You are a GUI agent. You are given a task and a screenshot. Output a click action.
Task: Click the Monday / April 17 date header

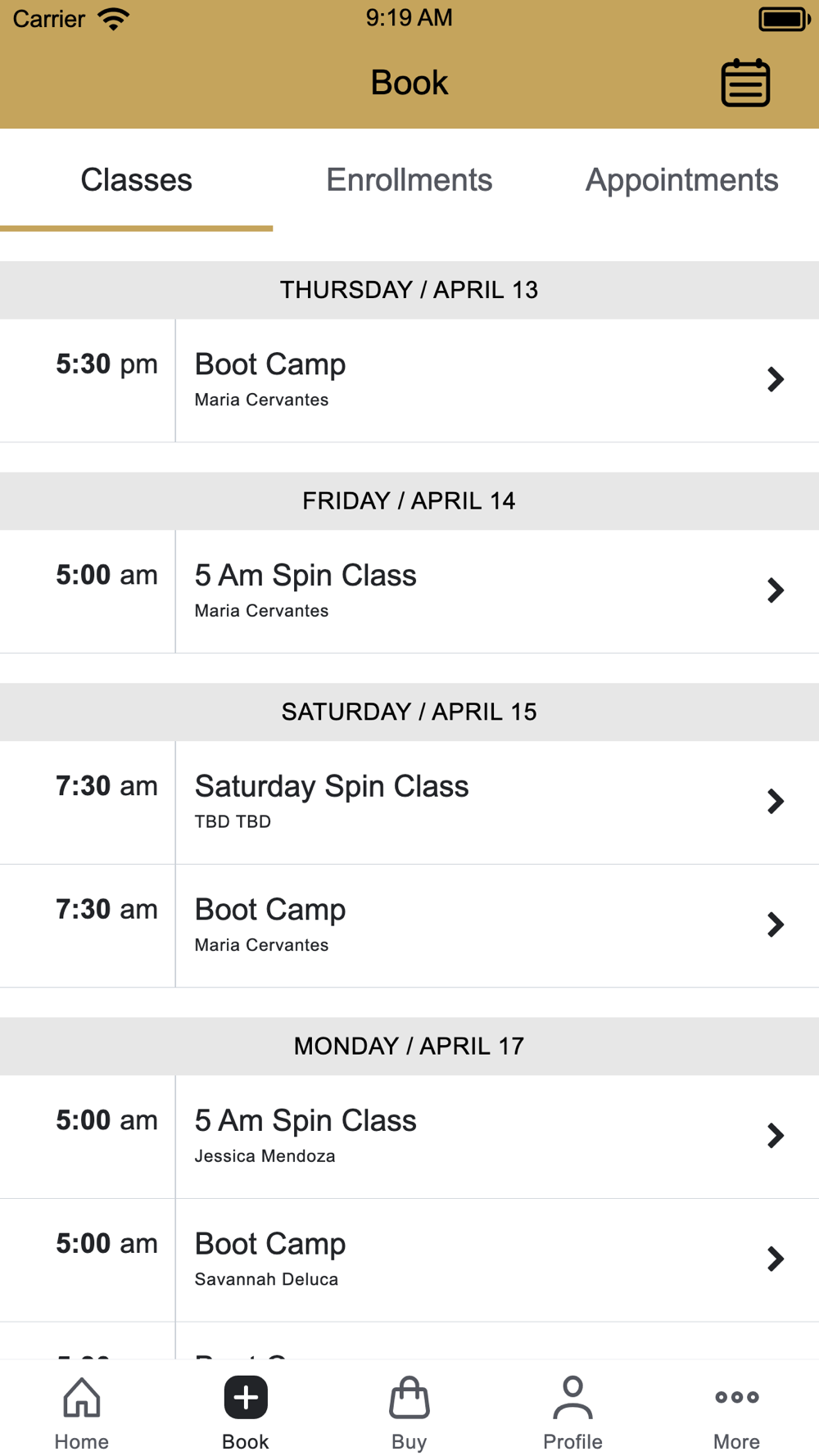tap(409, 1046)
